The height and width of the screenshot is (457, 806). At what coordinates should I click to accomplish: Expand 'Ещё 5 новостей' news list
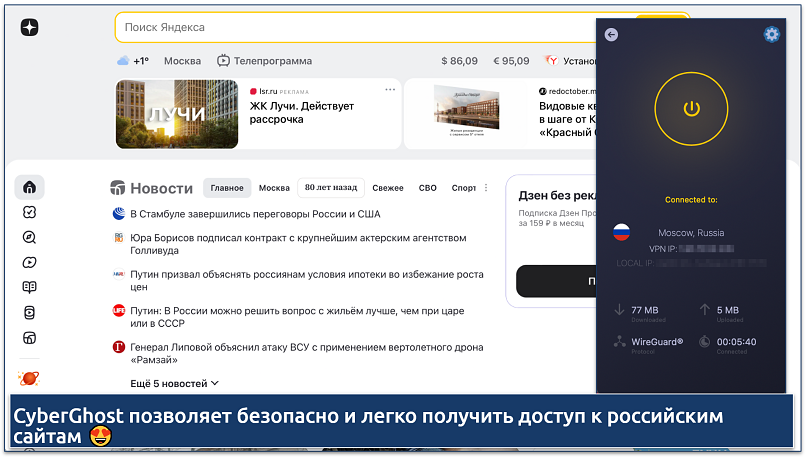click(x=174, y=383)
